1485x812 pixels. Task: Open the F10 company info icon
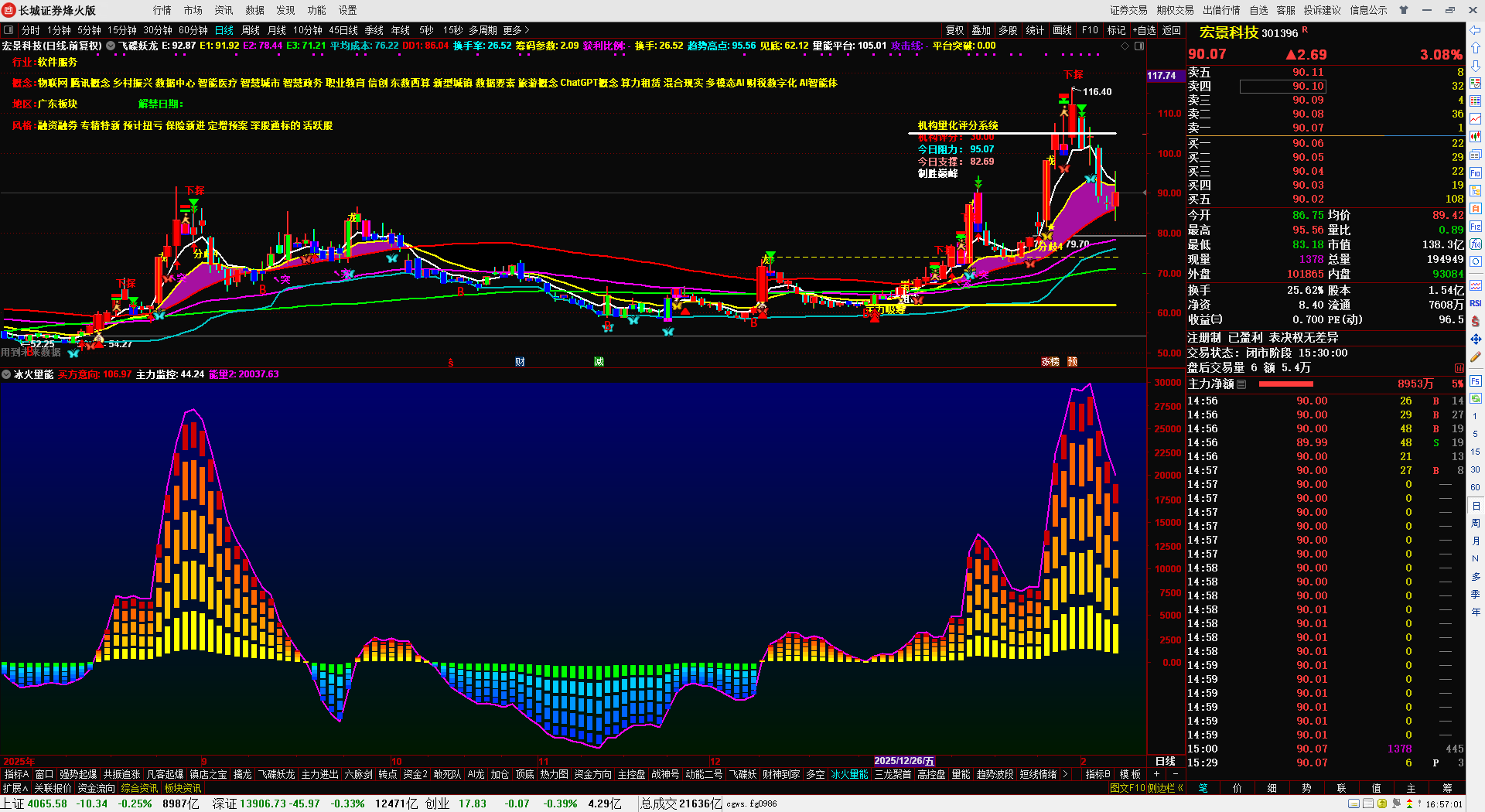pyautogui.click(x=1476, y=173)
